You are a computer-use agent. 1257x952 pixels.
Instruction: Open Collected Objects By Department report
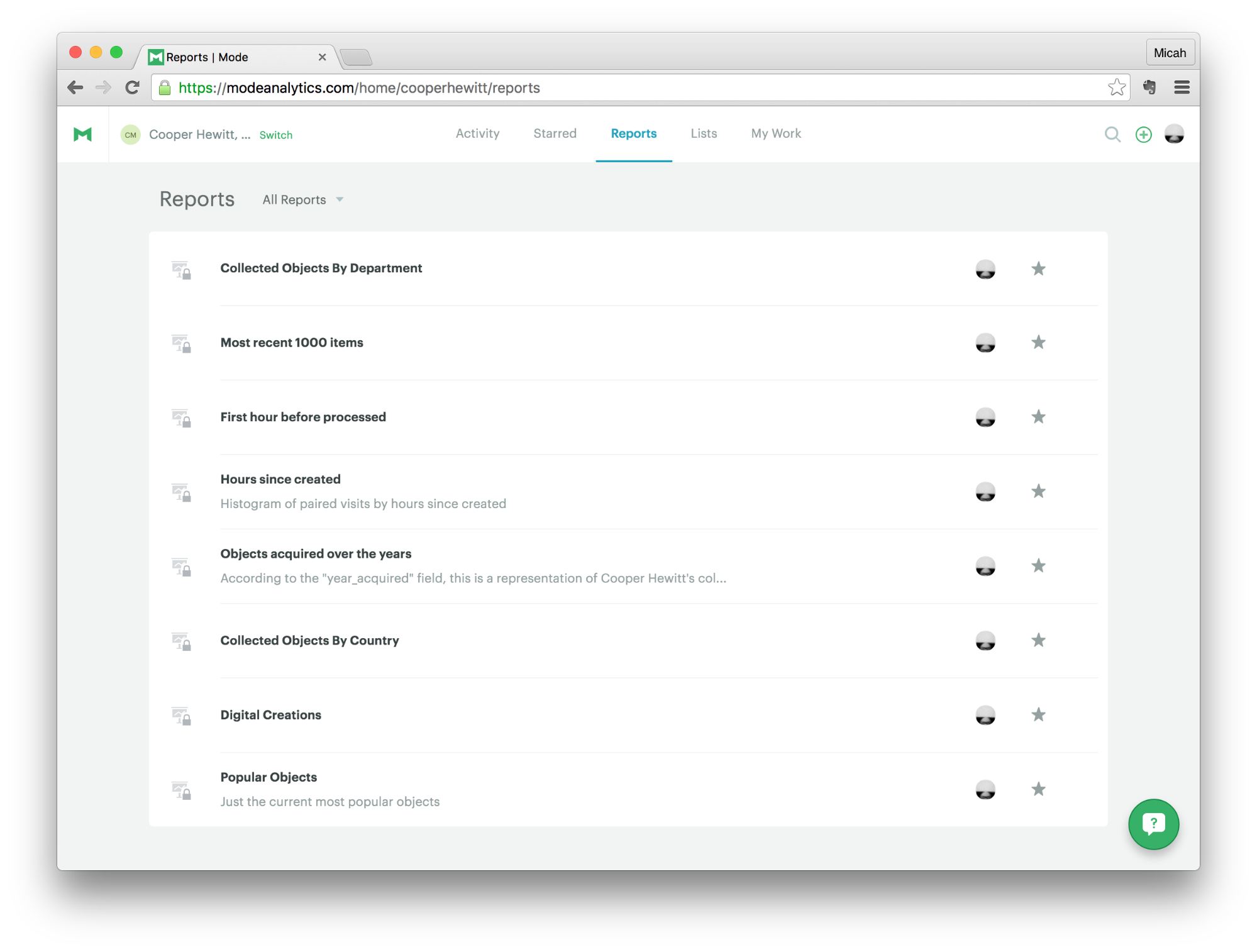pyautogui.click(x=321, y=268)
